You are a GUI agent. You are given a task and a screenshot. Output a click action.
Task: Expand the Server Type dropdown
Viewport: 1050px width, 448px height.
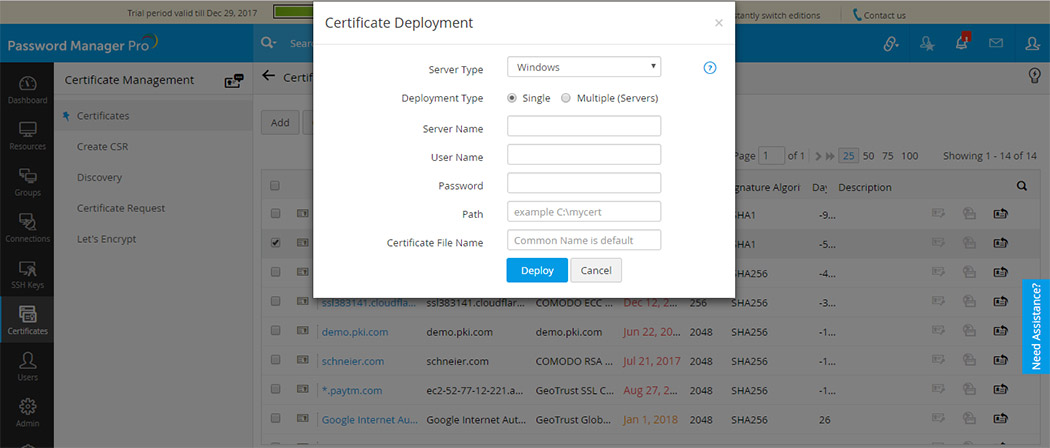tap(584, 67)
